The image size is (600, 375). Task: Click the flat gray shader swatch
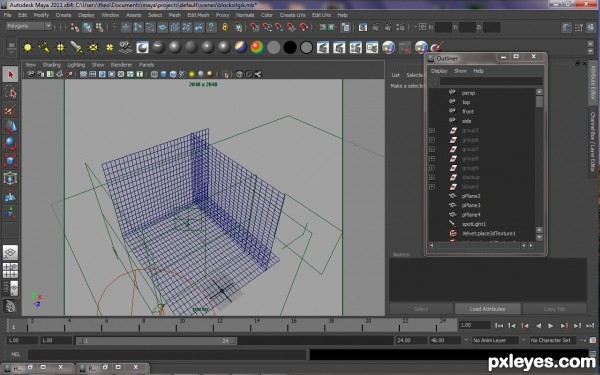coord(274,47)
